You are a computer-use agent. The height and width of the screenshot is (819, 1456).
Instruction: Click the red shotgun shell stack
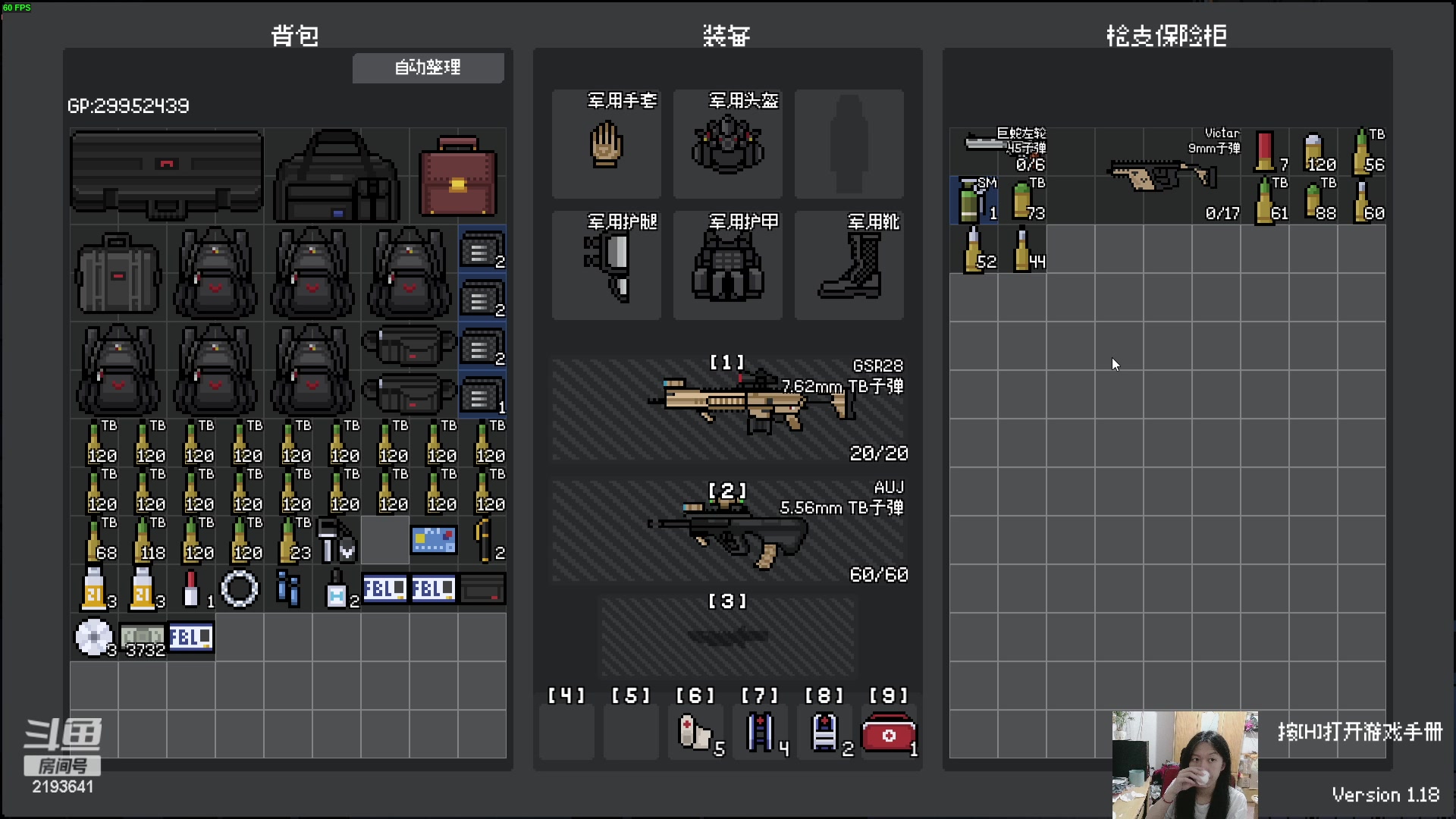[x=1265, y=151]
